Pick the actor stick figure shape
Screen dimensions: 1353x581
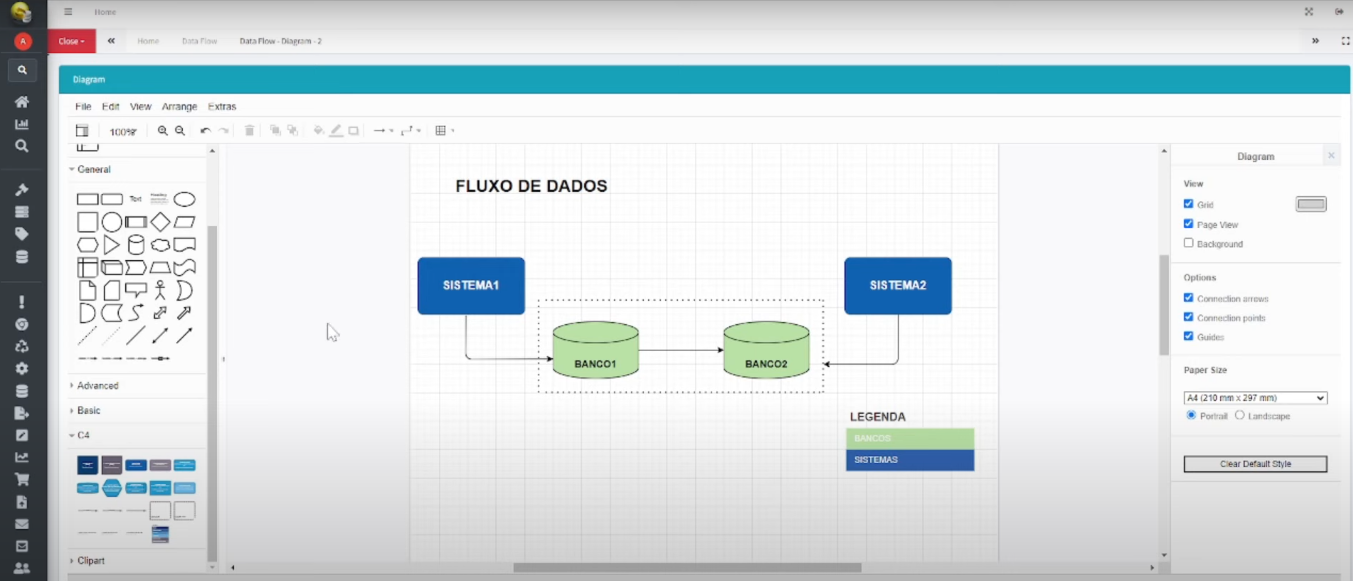pos(160,290)
